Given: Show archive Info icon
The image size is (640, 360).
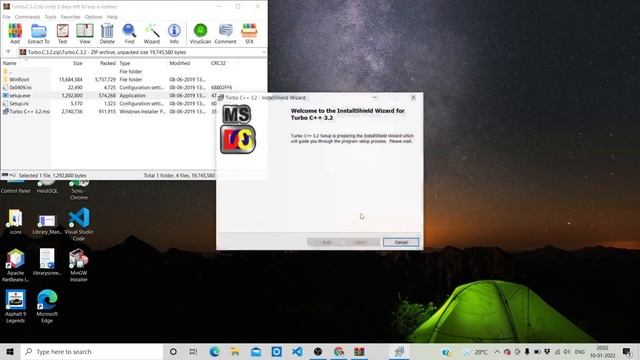Looking at the screenshot, I should coord(174,33).
